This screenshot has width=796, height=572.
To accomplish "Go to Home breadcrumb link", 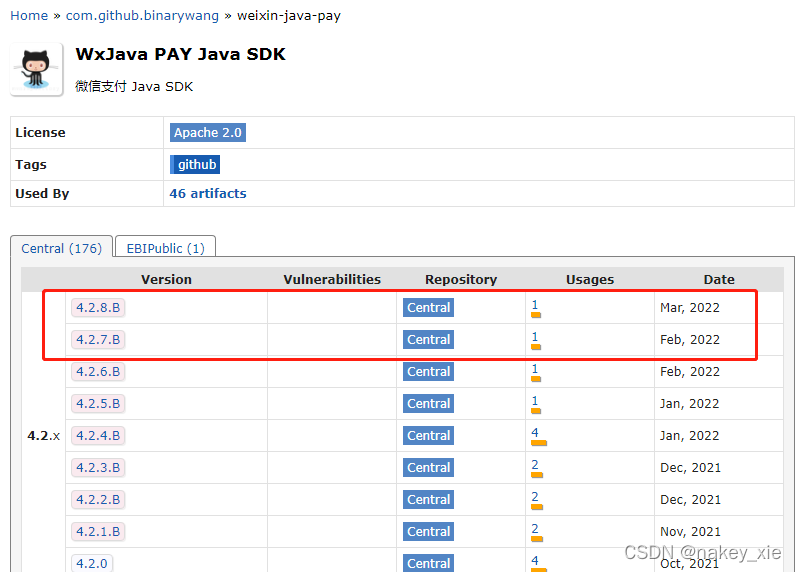I will coord(29,16).
